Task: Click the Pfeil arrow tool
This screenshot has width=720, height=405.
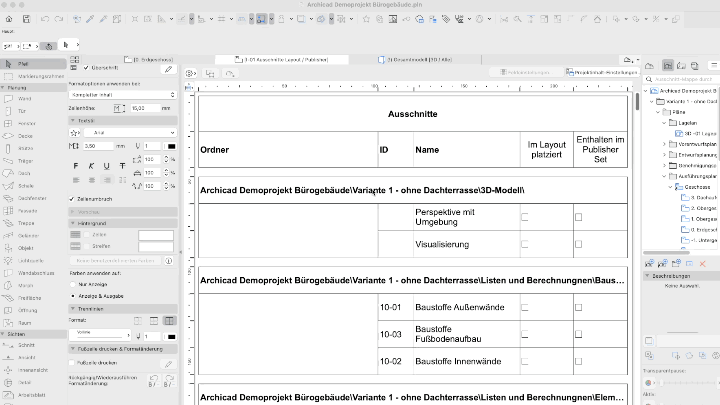Action: pyautogui.click(x=22, y=63)
